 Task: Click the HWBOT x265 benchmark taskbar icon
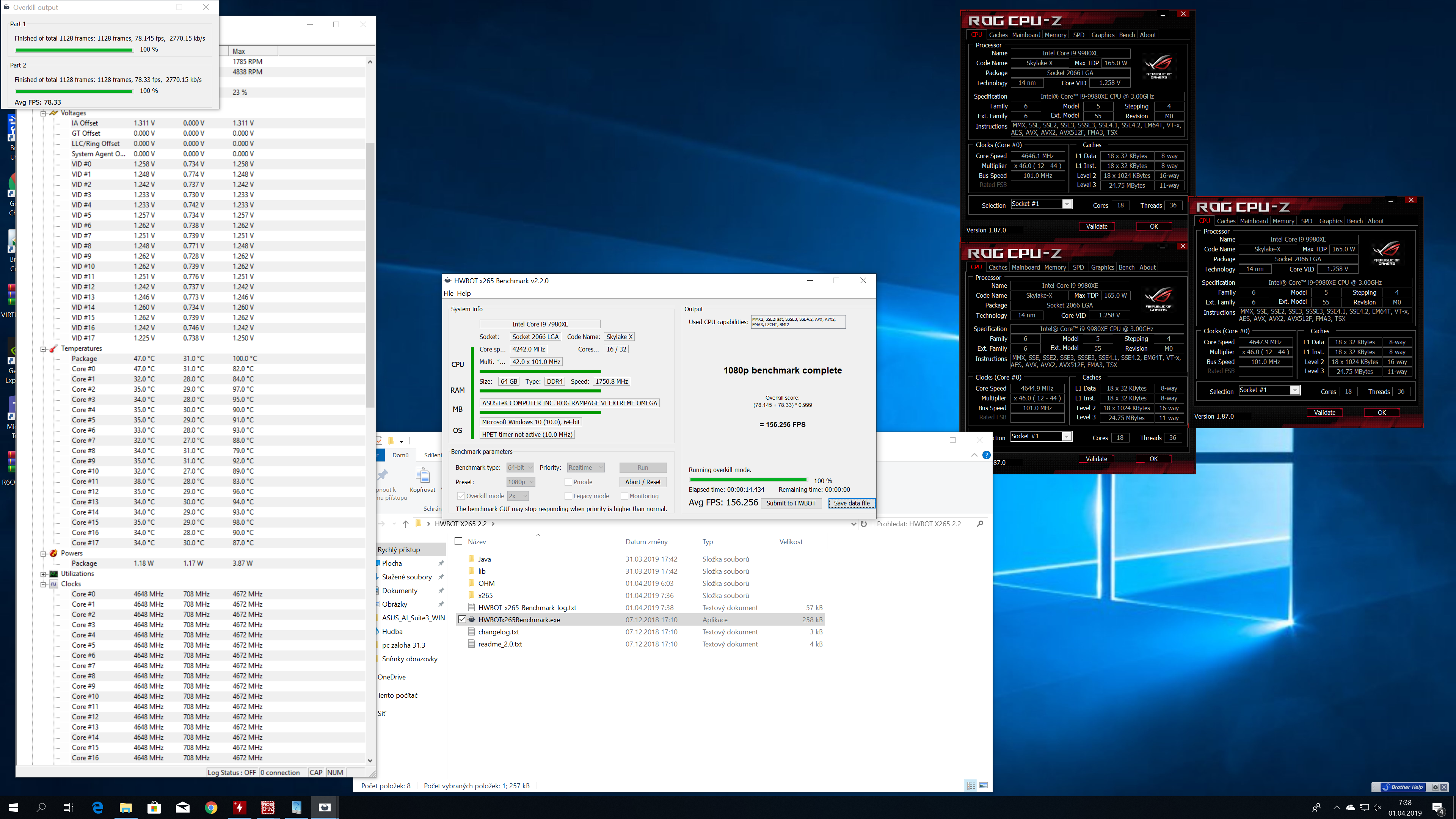coord(325,807)
